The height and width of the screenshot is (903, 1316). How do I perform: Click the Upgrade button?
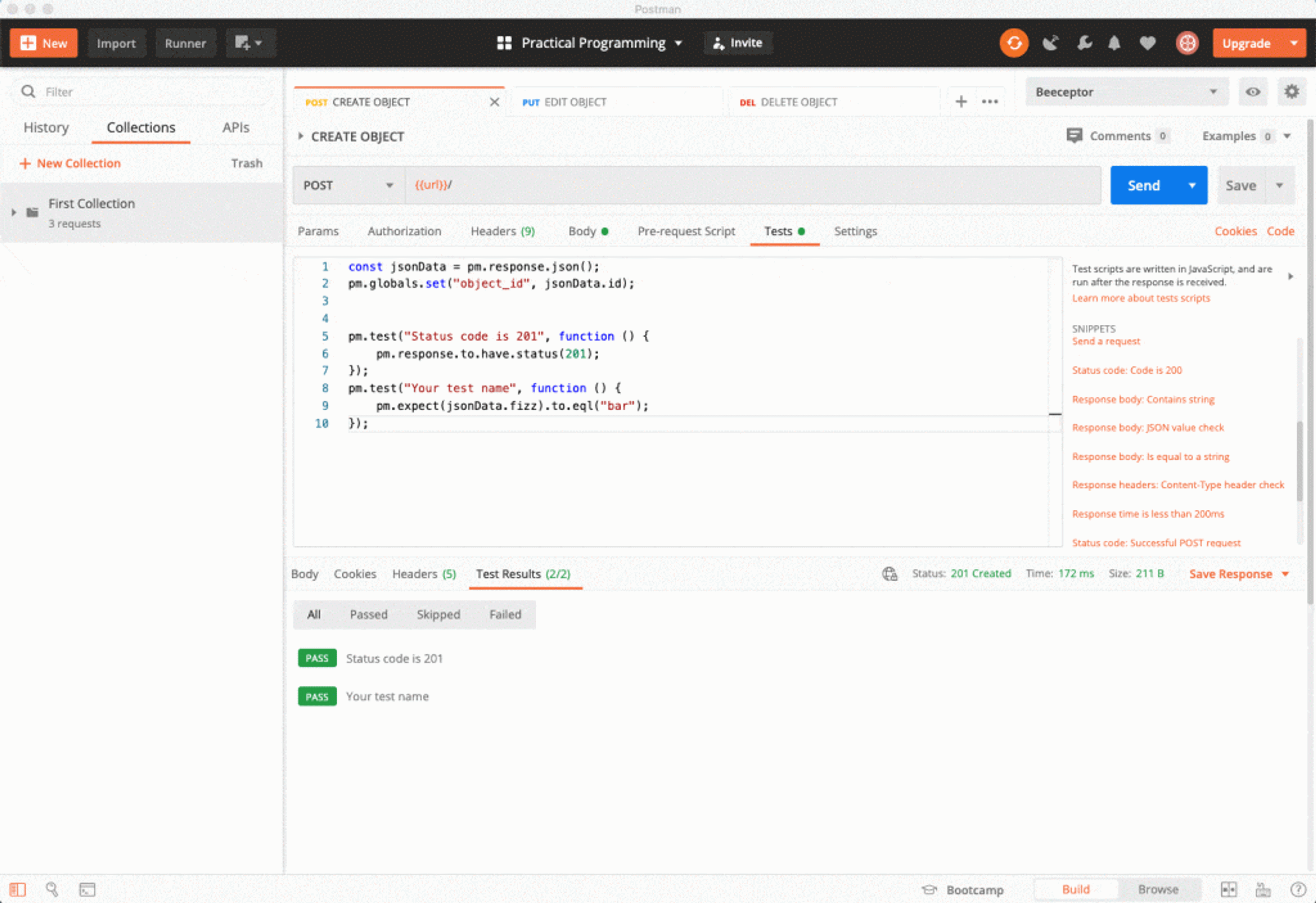[x=1246, y=43]
